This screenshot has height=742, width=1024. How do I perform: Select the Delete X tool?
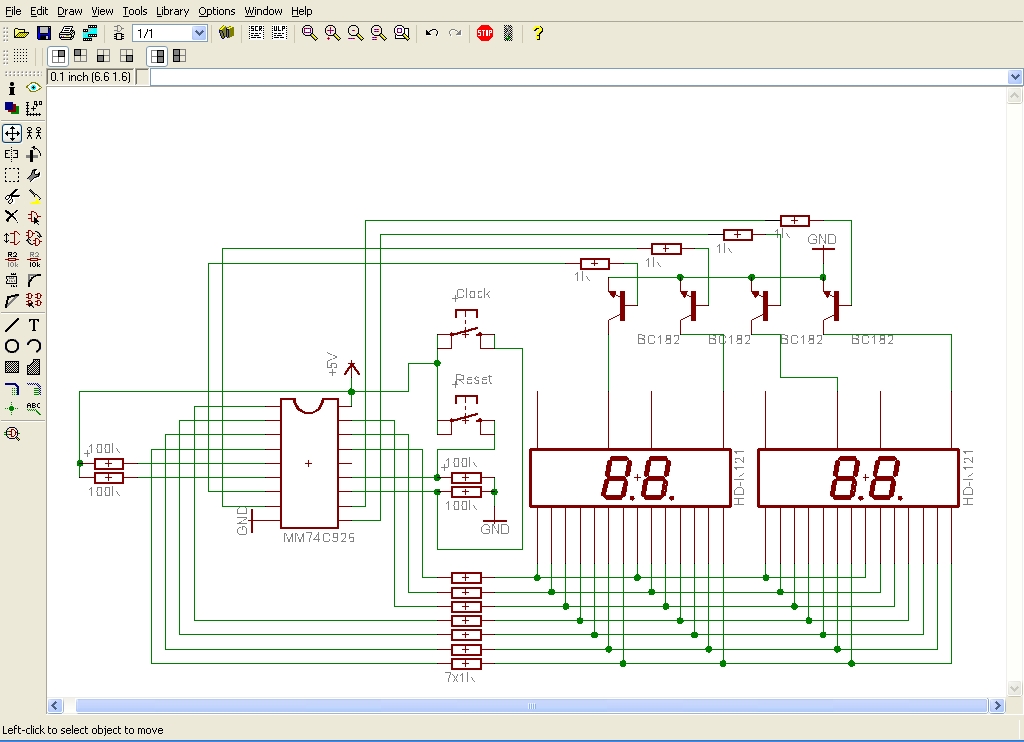coord(12,217)
